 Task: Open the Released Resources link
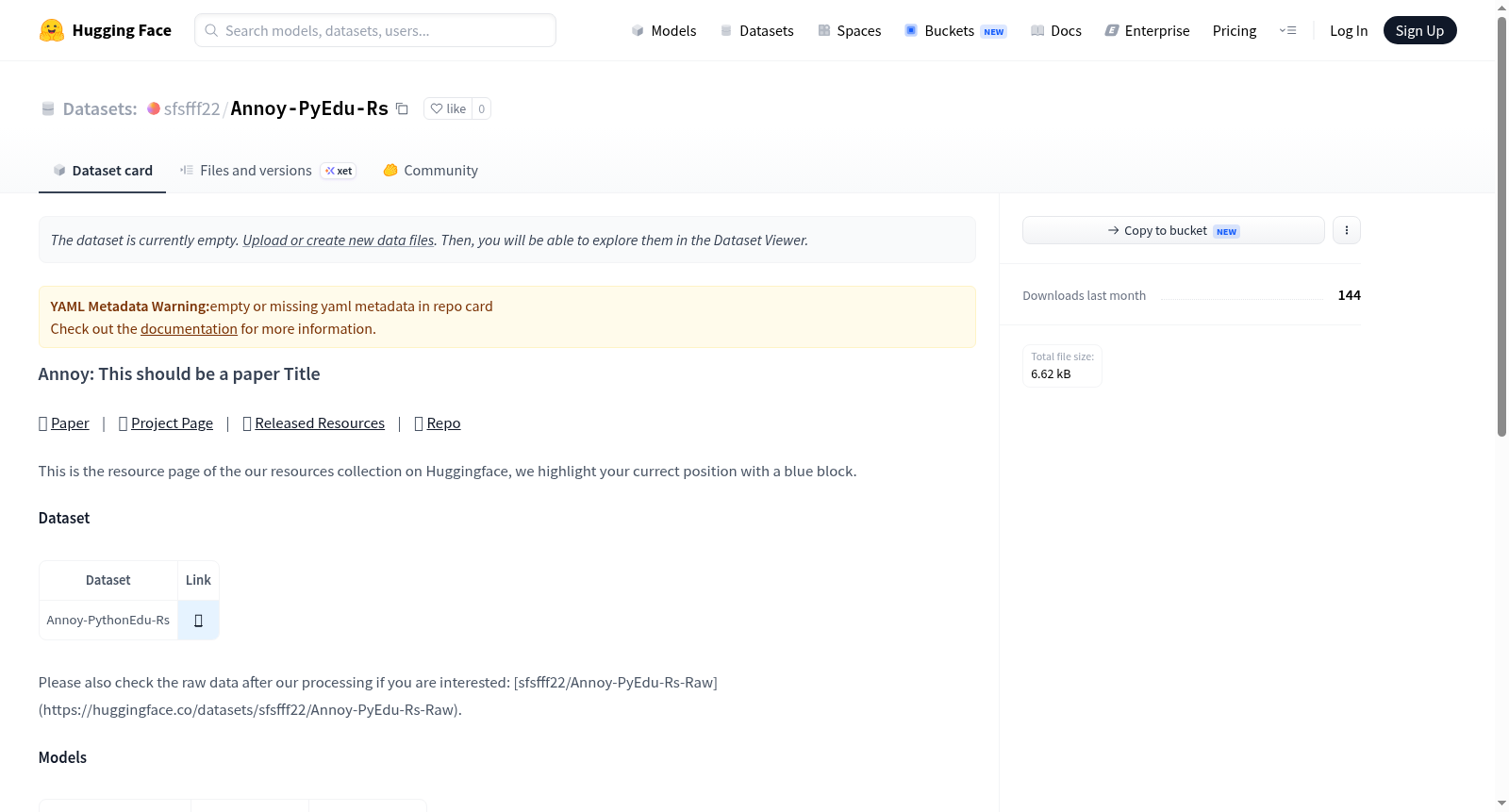point(320,423)
